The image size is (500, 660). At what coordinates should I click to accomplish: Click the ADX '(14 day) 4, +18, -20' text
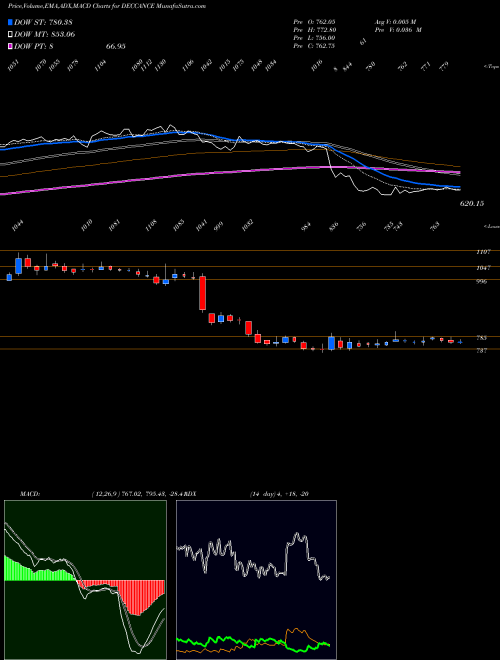[x=279, y=494]
